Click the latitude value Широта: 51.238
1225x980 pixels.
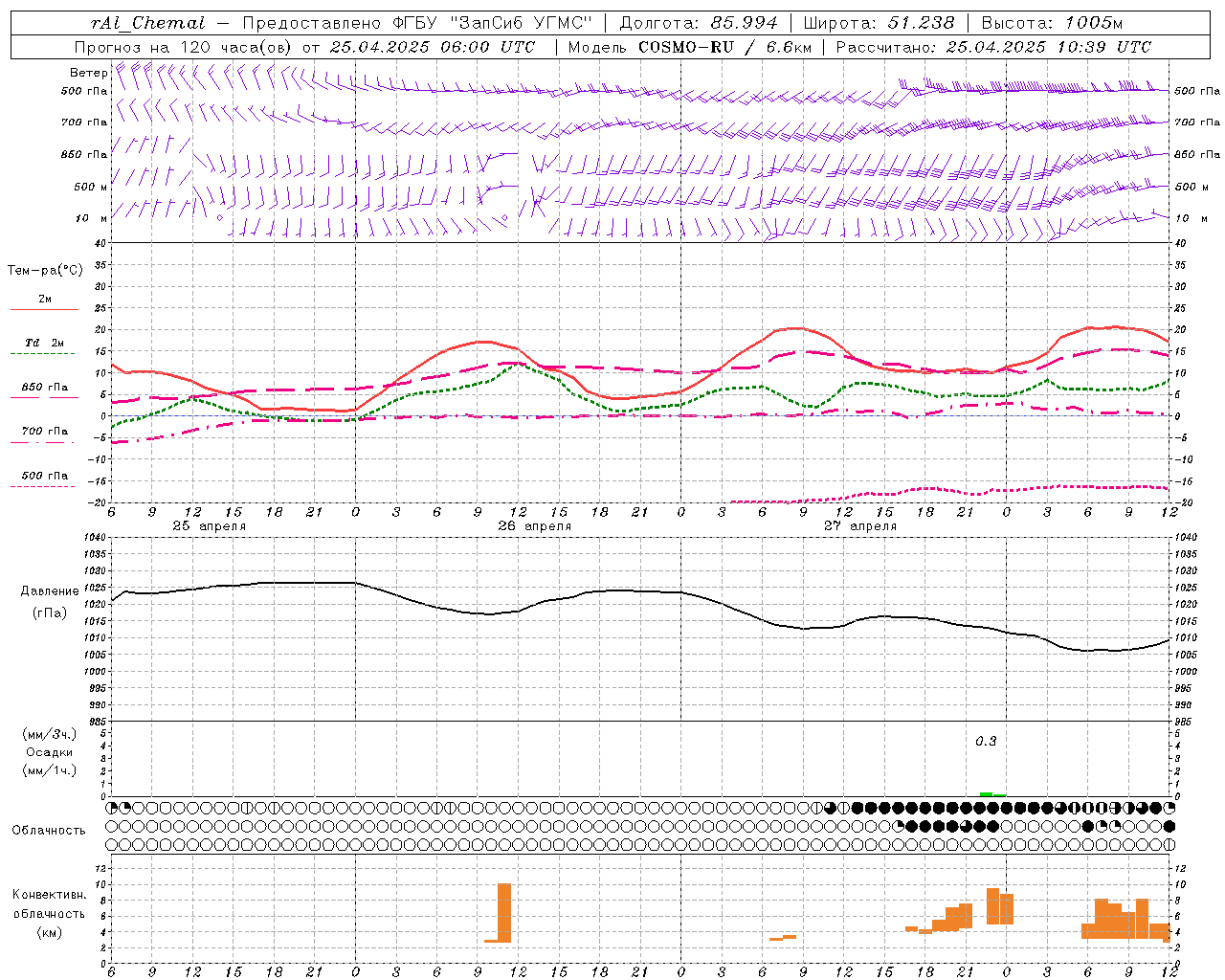tap(879, 23)
